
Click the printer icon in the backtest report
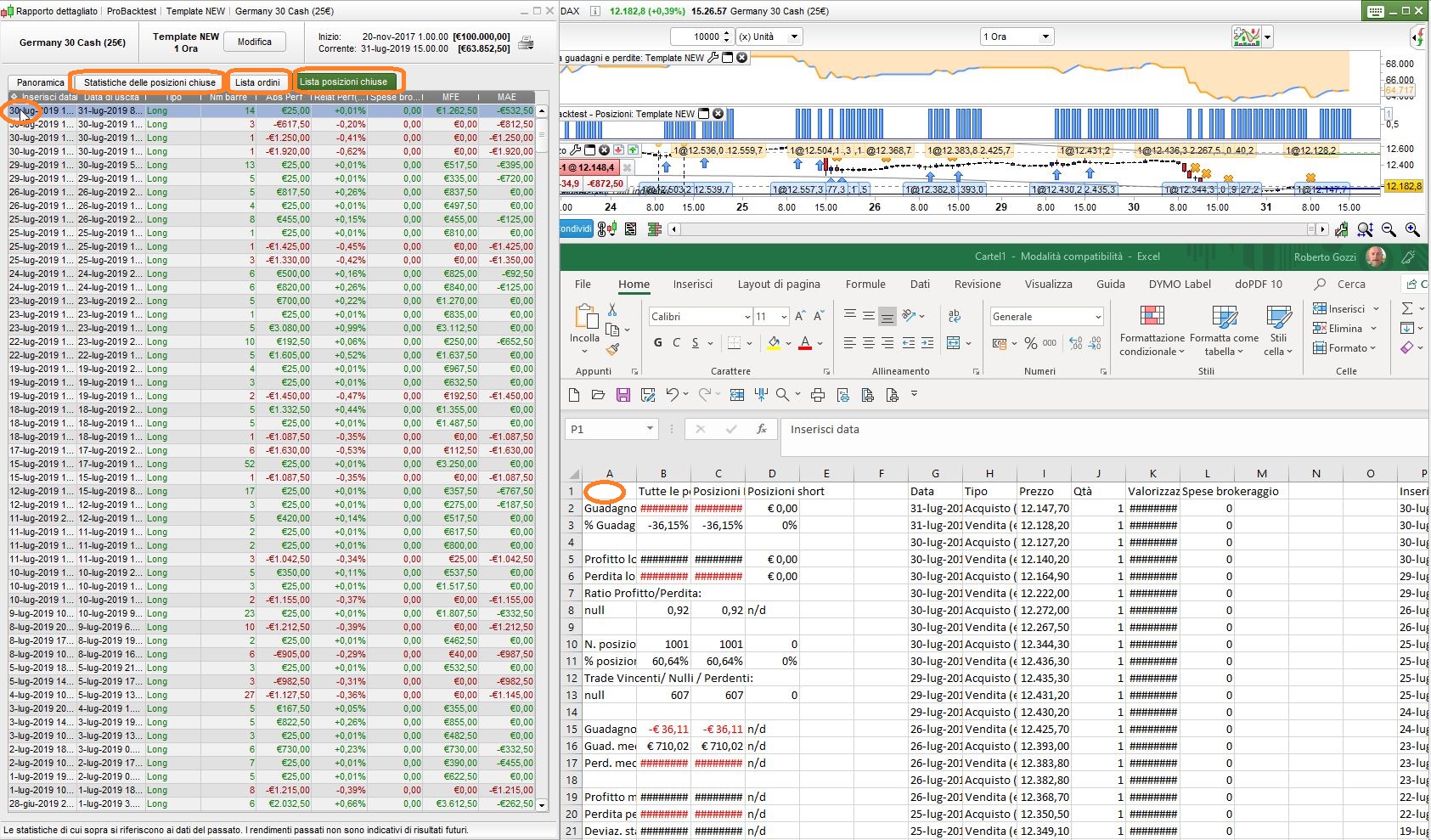[526, 42]
